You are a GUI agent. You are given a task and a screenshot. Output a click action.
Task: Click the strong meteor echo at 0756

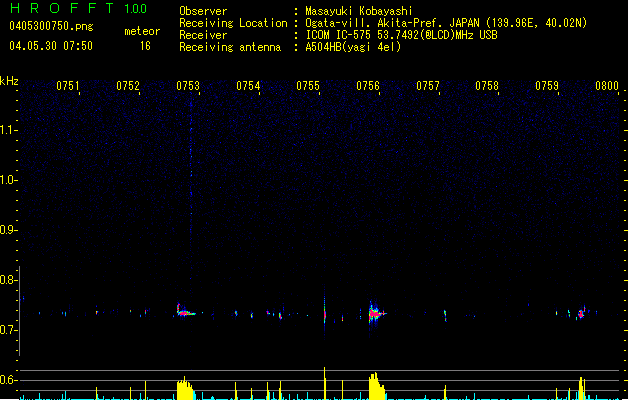click(375, 313)
